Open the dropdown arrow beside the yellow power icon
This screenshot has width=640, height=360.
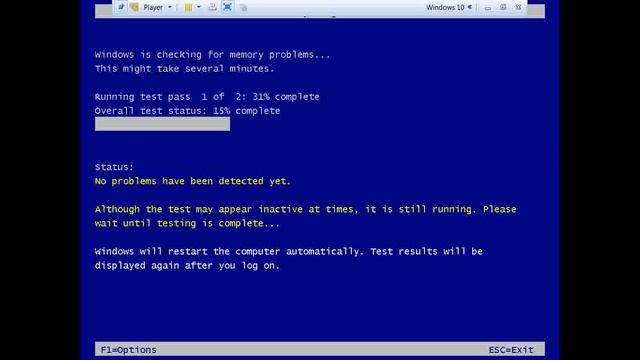tap(199, 7)
